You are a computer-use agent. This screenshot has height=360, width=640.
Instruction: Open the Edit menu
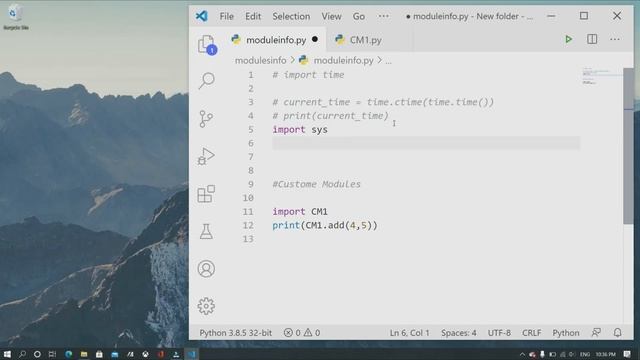coord(253,16)
